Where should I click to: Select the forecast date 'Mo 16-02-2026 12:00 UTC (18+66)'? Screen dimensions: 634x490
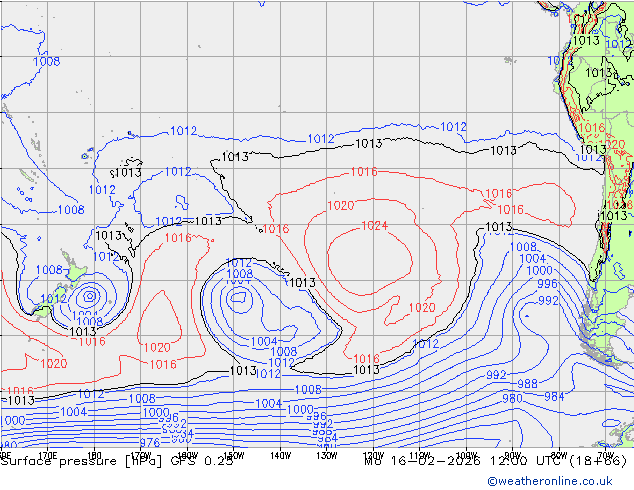pos(495,461)
